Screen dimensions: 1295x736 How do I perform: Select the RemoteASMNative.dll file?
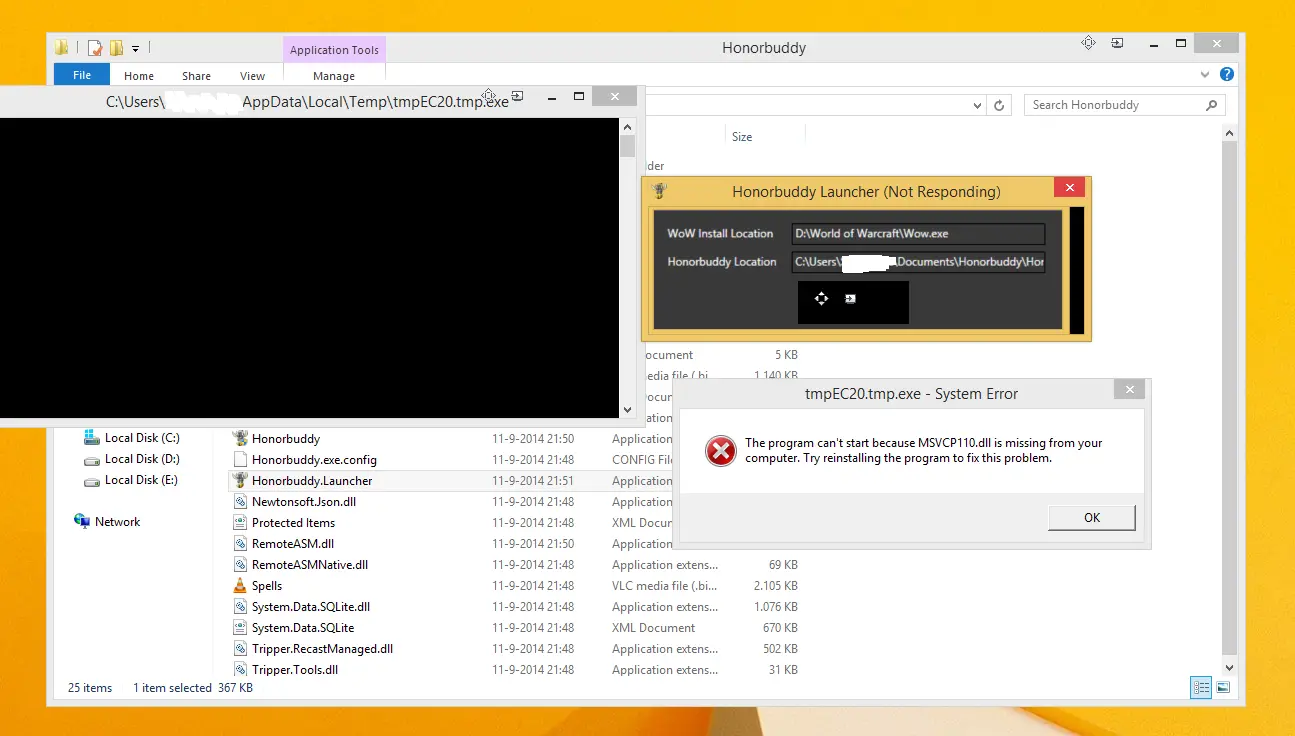(310, 565)
